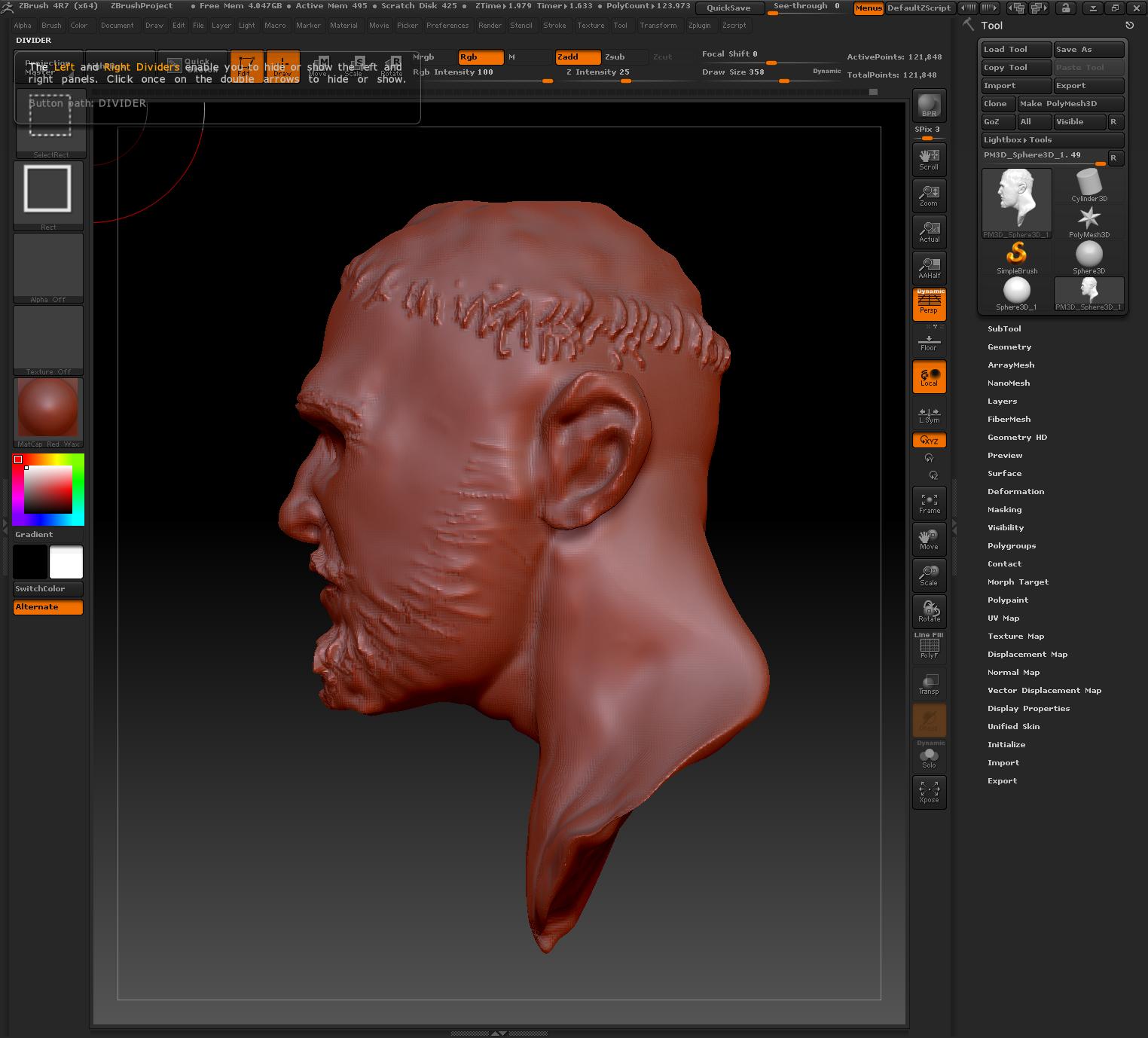Click Make PolyMesh3D button

pos(1070,104)
